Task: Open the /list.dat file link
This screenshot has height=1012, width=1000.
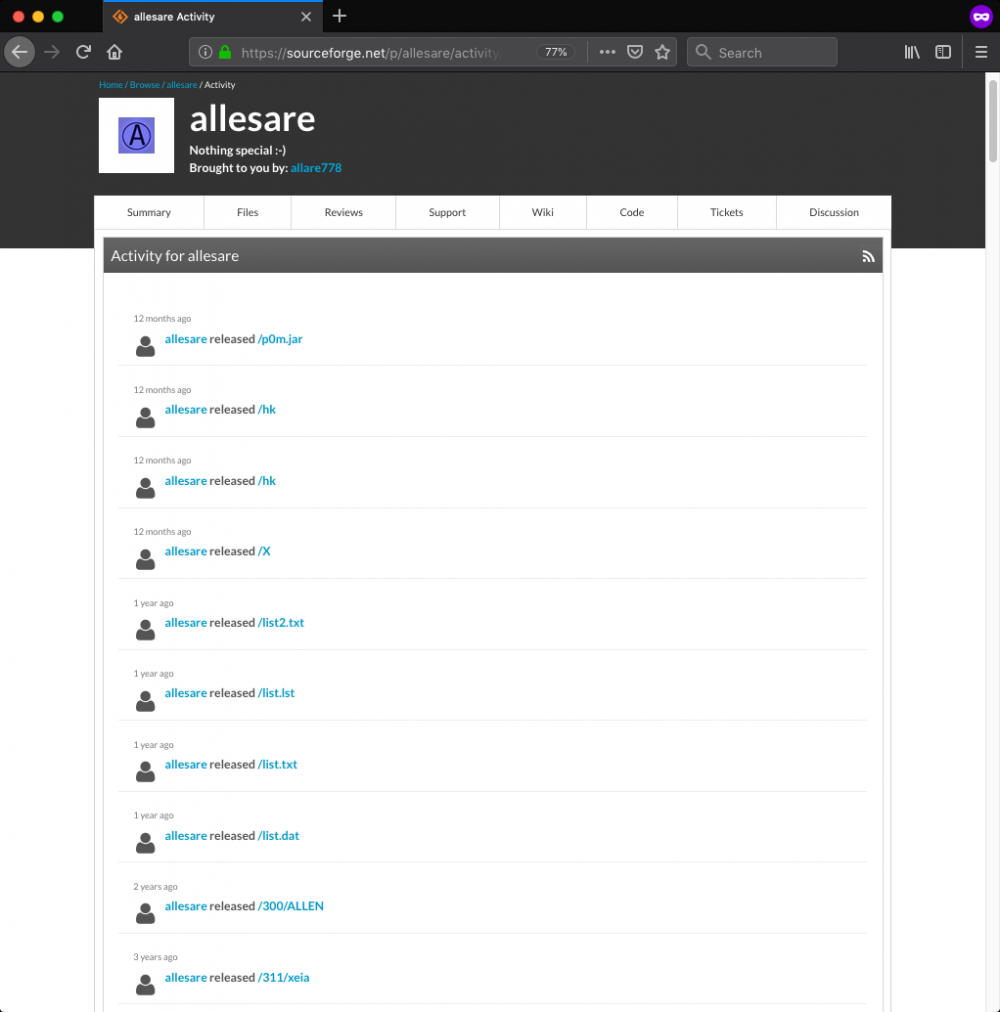Action: 279,836
